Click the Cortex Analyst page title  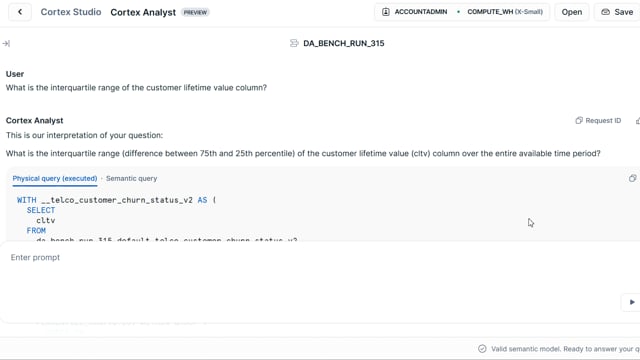tap(143, 12)
